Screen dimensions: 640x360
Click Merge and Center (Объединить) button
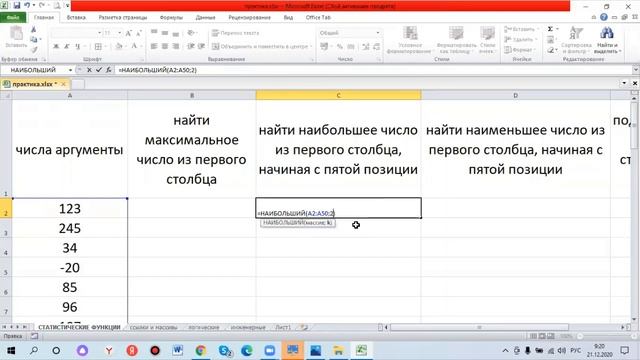pos(262,47)
